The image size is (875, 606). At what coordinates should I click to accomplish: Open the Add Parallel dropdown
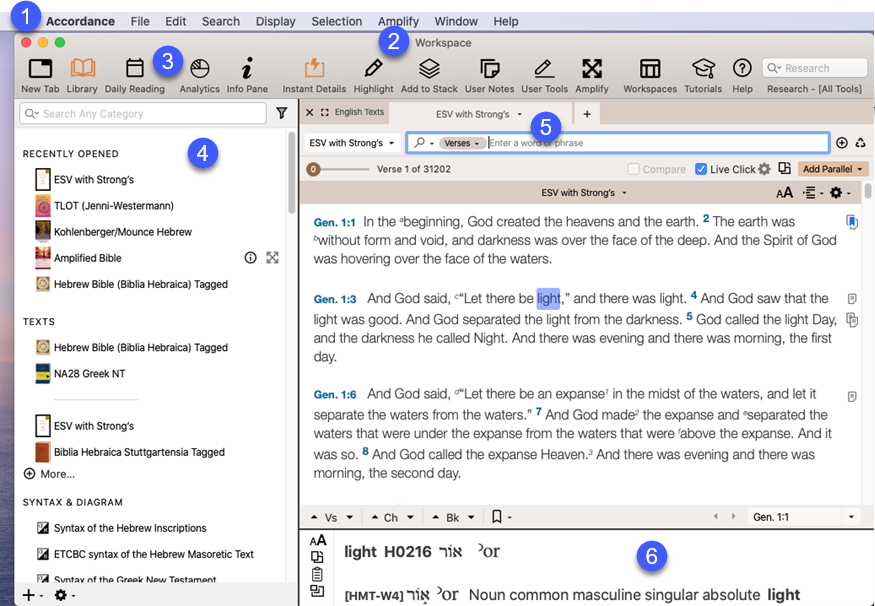click(x=833, y=170)
